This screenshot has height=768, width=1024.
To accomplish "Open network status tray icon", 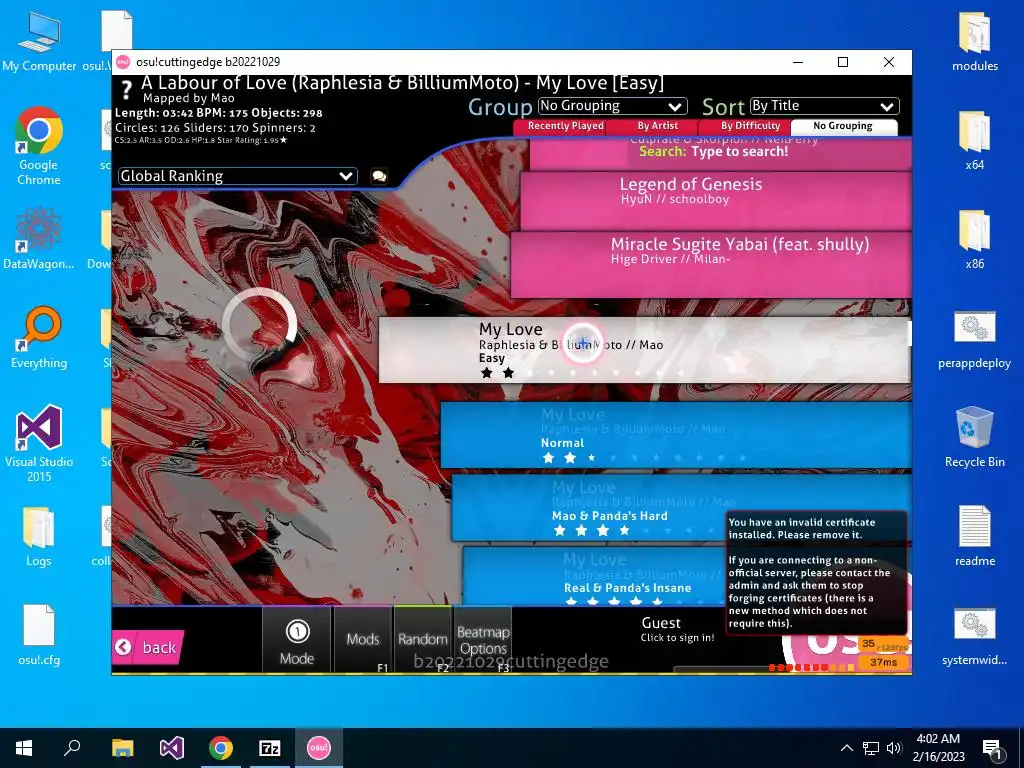I will (x=871, y=748).
